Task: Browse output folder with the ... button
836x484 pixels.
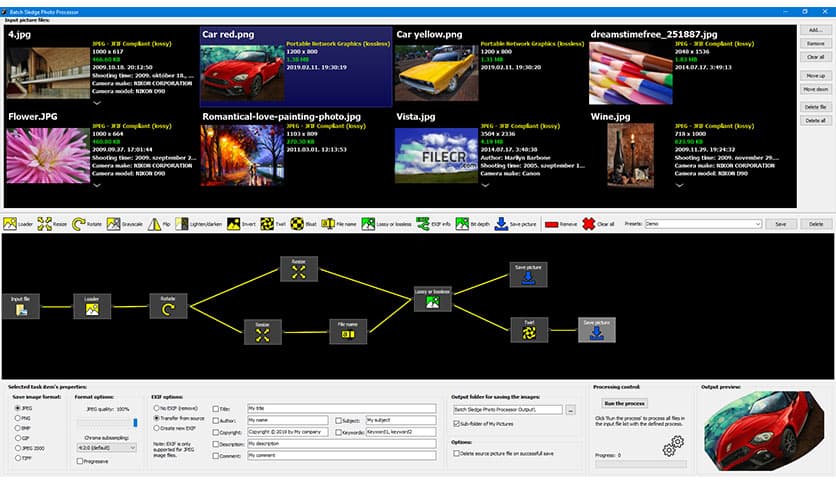Action: (x=570, y=410)
